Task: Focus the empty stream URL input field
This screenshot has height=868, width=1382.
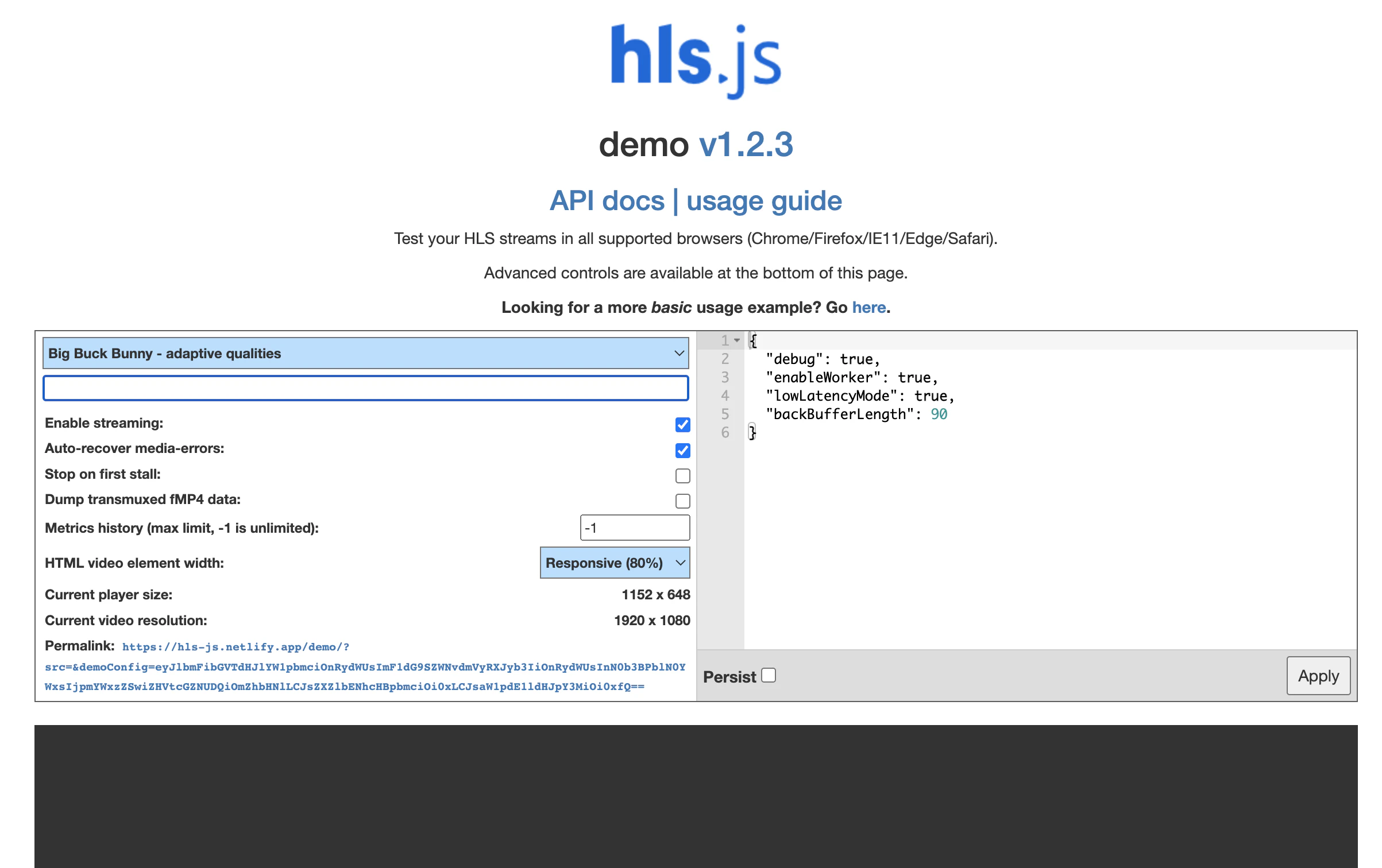Action: pyautogui.click(x=366, y=388)
